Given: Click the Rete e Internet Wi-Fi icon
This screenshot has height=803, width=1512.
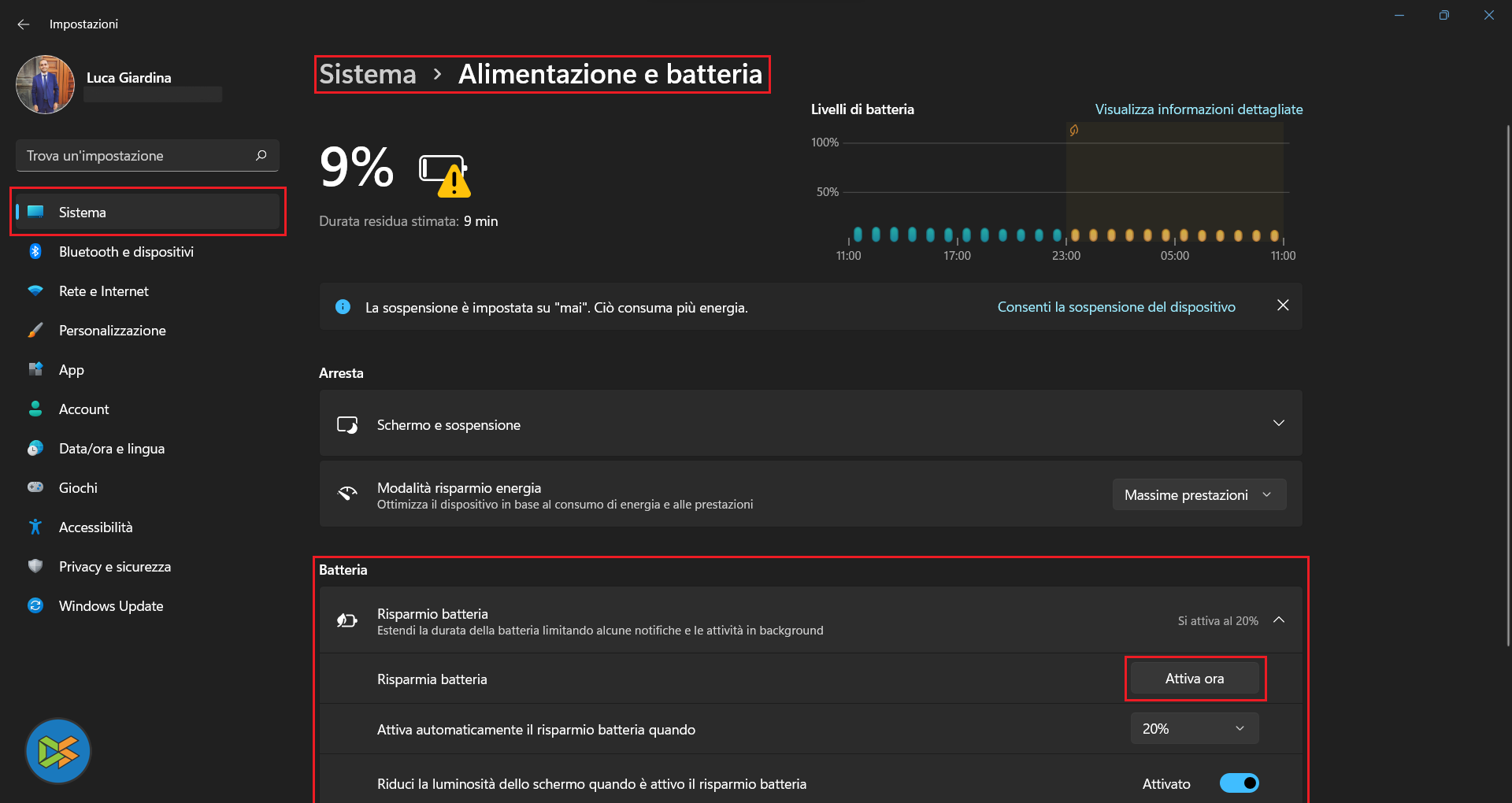Looking at the screenshot, I should pos(35,291).
